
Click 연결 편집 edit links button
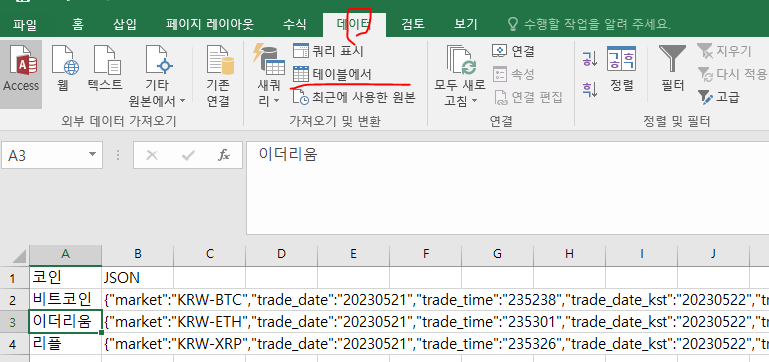click(529, 97)
